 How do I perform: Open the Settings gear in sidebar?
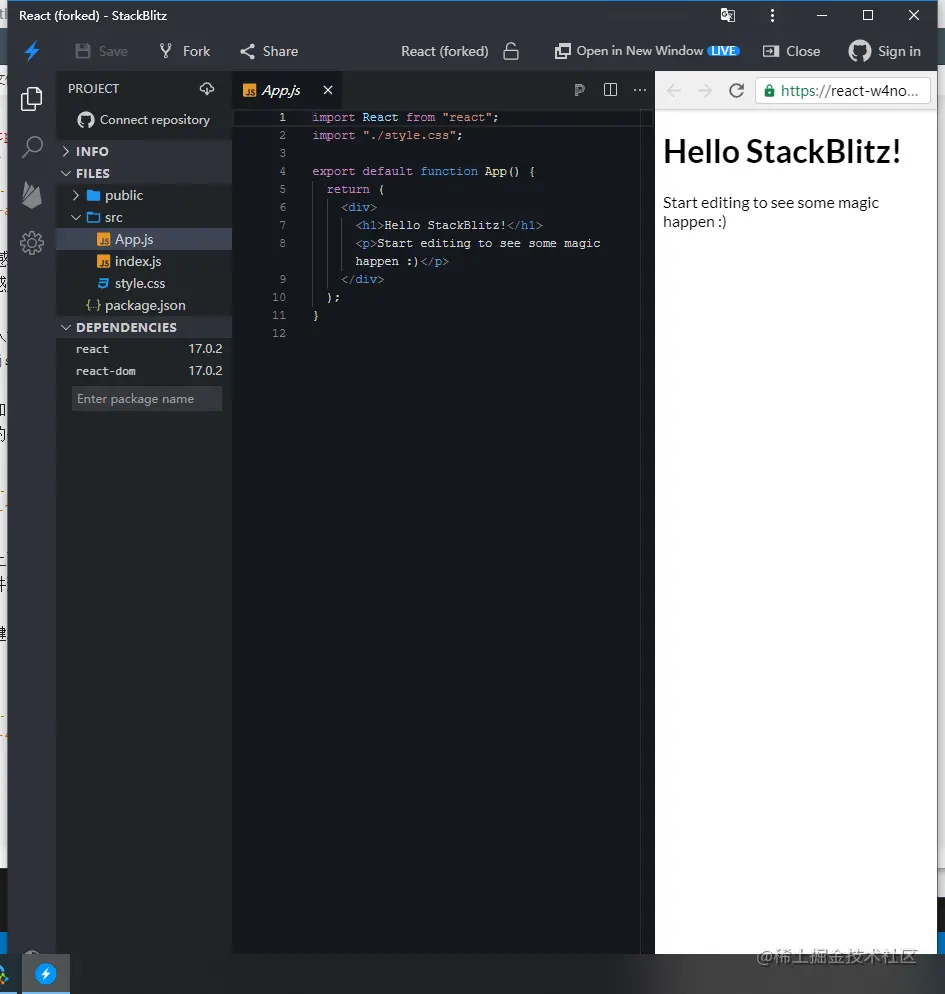(32, 243)
